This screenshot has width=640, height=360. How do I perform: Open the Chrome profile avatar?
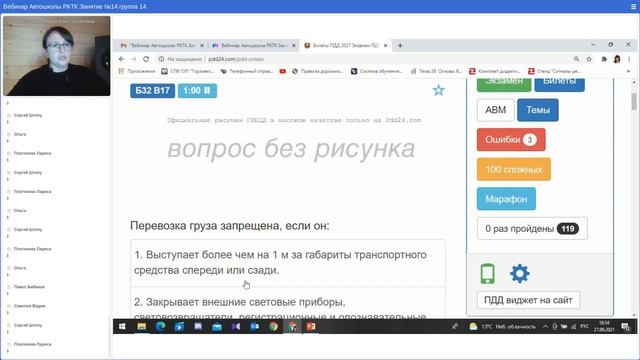pyautogui.click(x=617, y=59)
